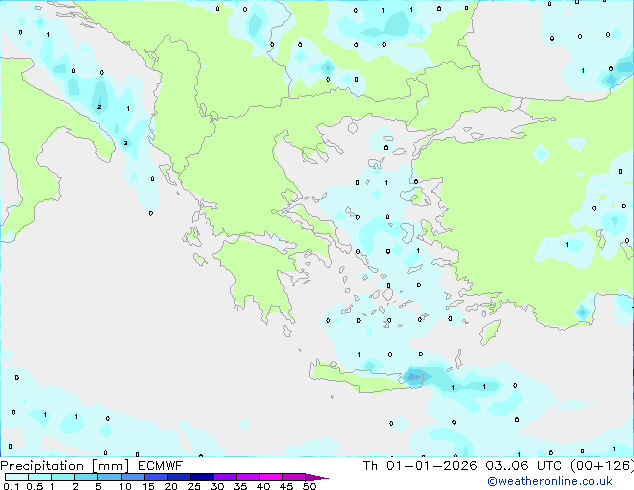634x490 pixels.
Task: Click the over-50 arrow tip of legend
Action: 317,477
